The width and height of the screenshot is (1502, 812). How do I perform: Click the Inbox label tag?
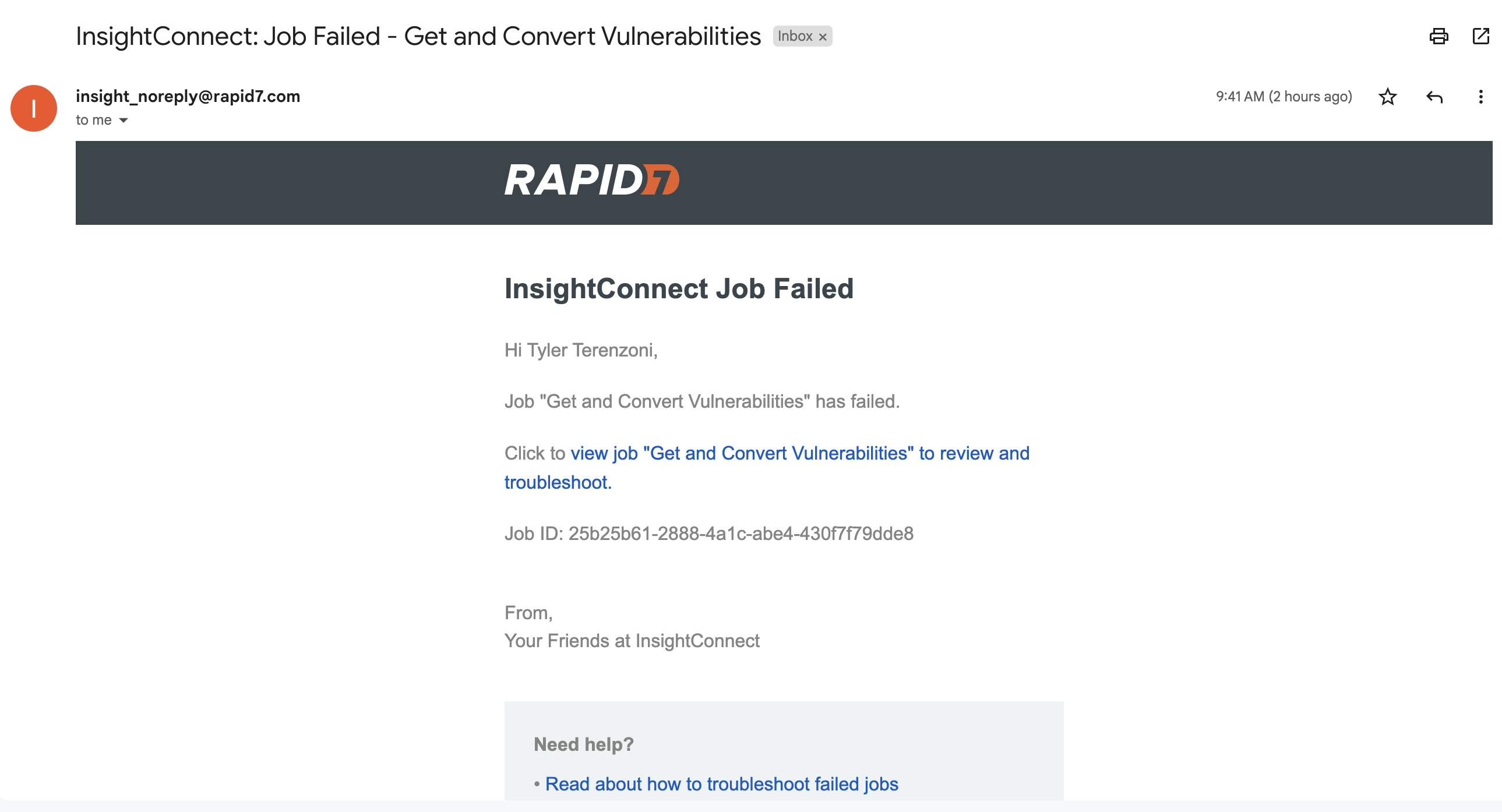(x=795, y=36)
